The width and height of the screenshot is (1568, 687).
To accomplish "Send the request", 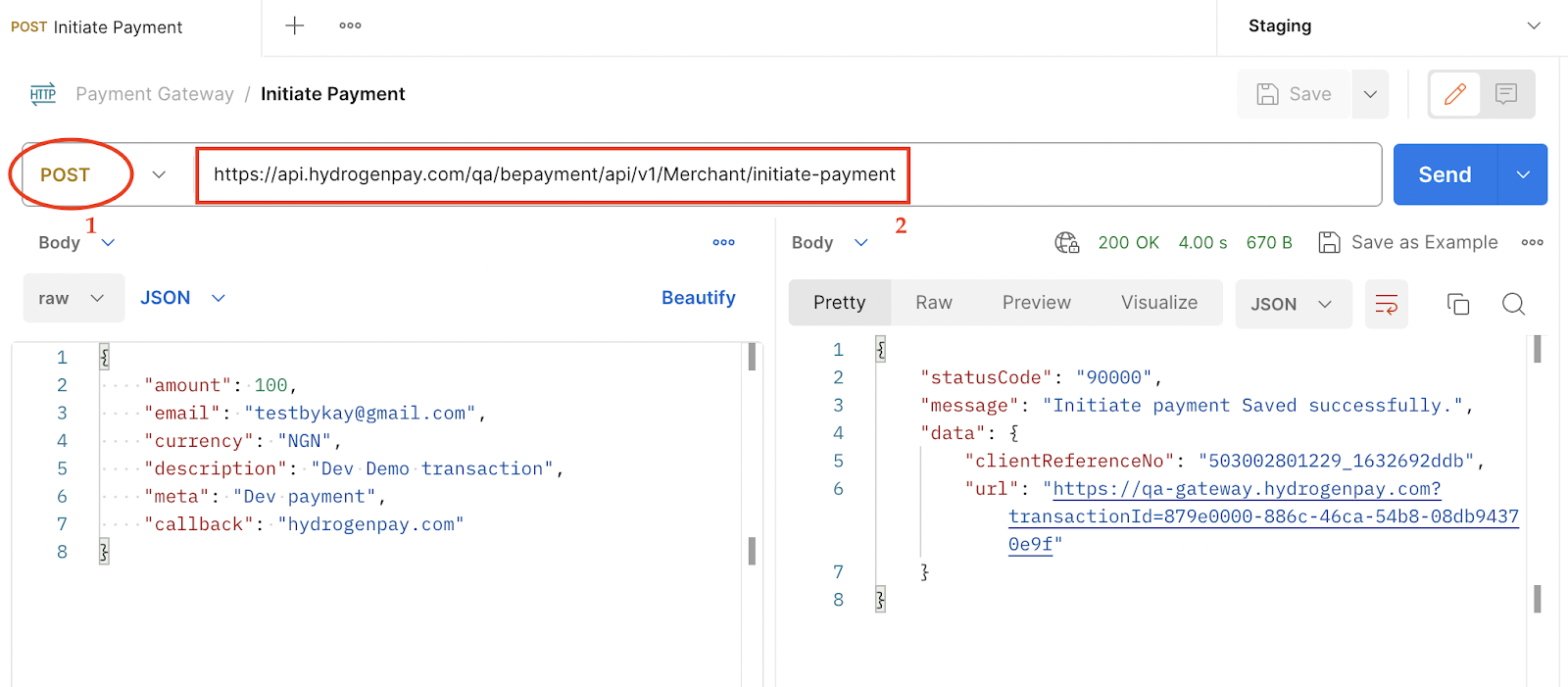I will point(1445,174).
